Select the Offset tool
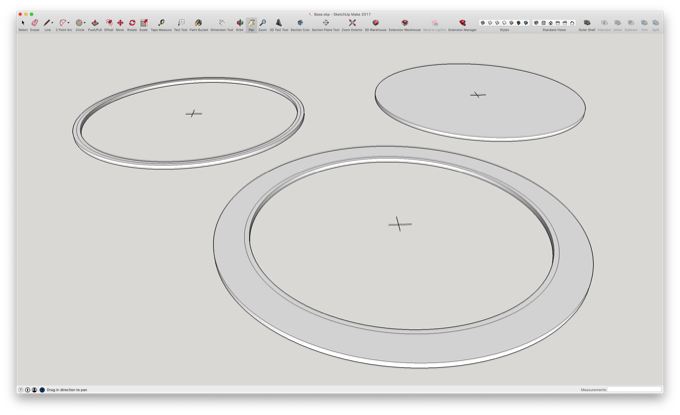The height and width of the screenshot is (415, 680). [x=109, y=23]
